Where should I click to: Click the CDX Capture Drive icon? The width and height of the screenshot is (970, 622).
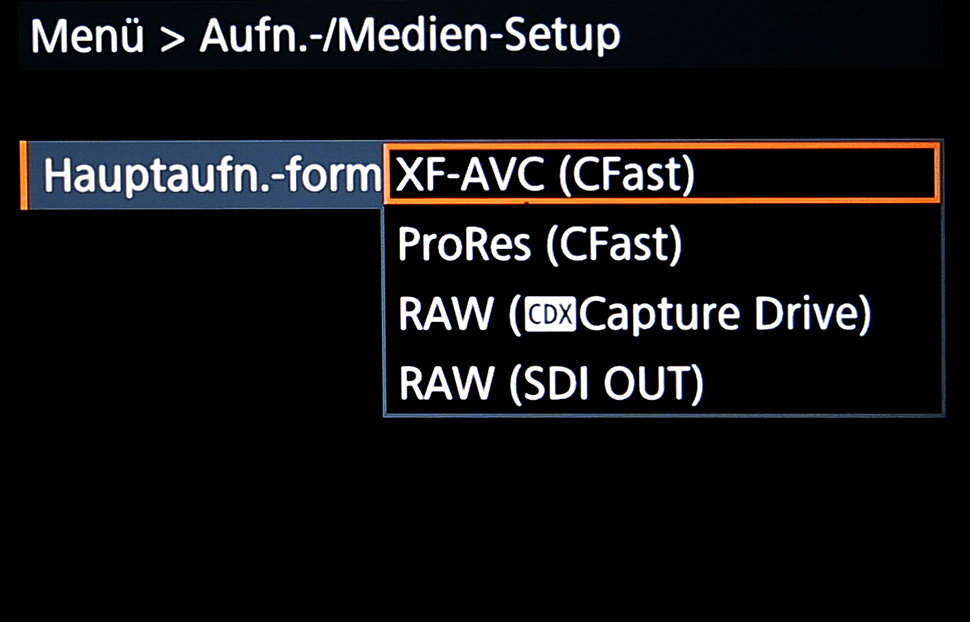pyautogui.click(x=550, y=314)
